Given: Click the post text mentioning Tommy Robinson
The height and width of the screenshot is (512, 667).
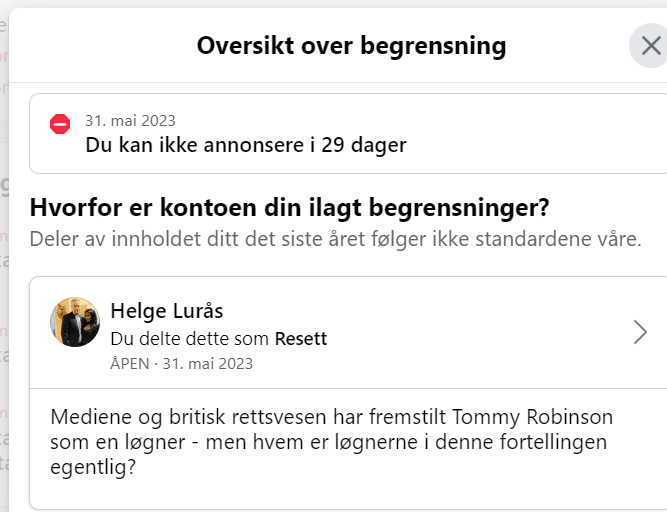Looking at the screenshot, I should point(331,442).
